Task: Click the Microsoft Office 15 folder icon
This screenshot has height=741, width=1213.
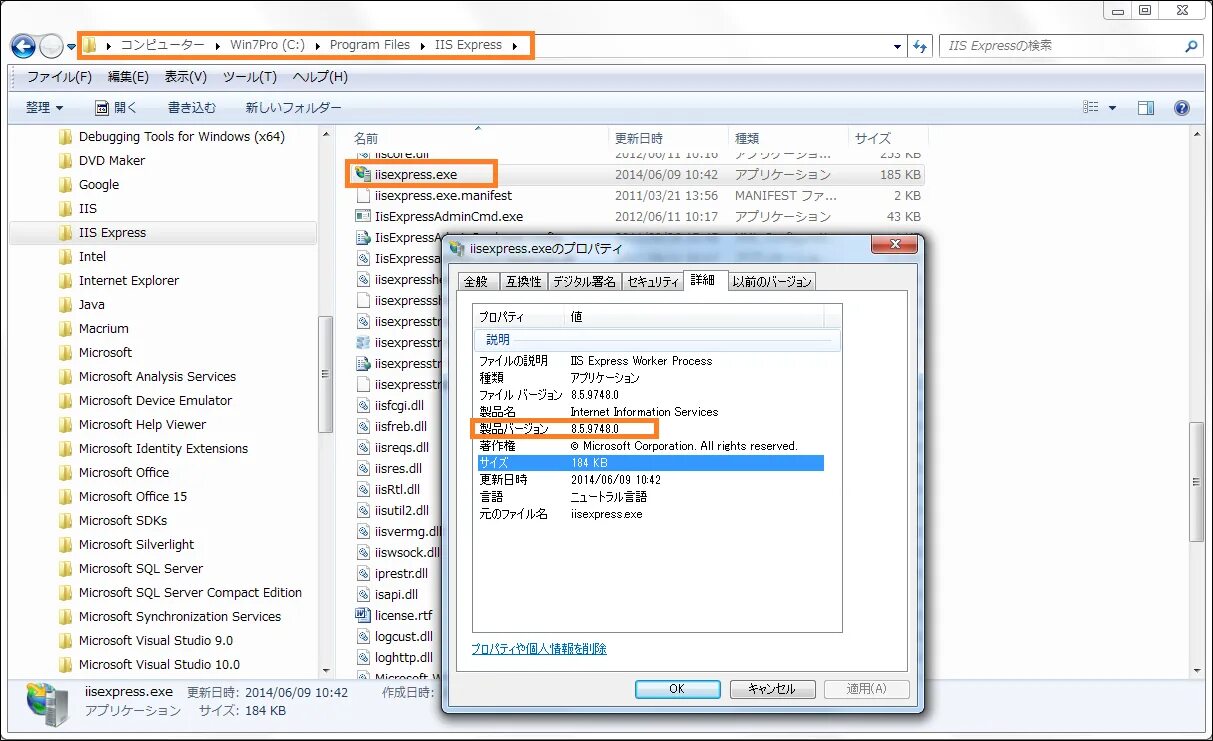Action: coord(66,497)
